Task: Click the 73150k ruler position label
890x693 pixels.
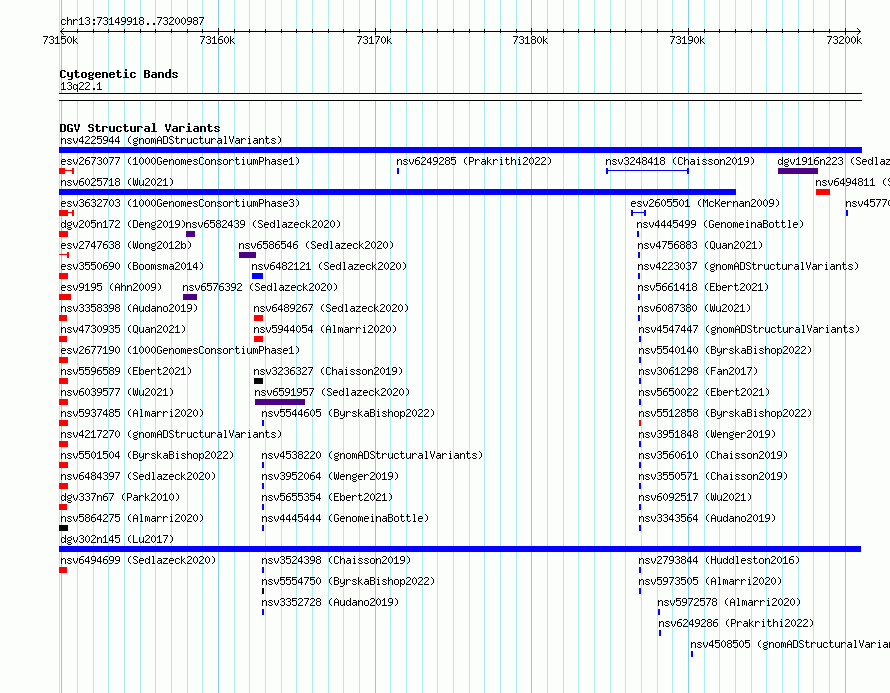Action: coord(60,40)
